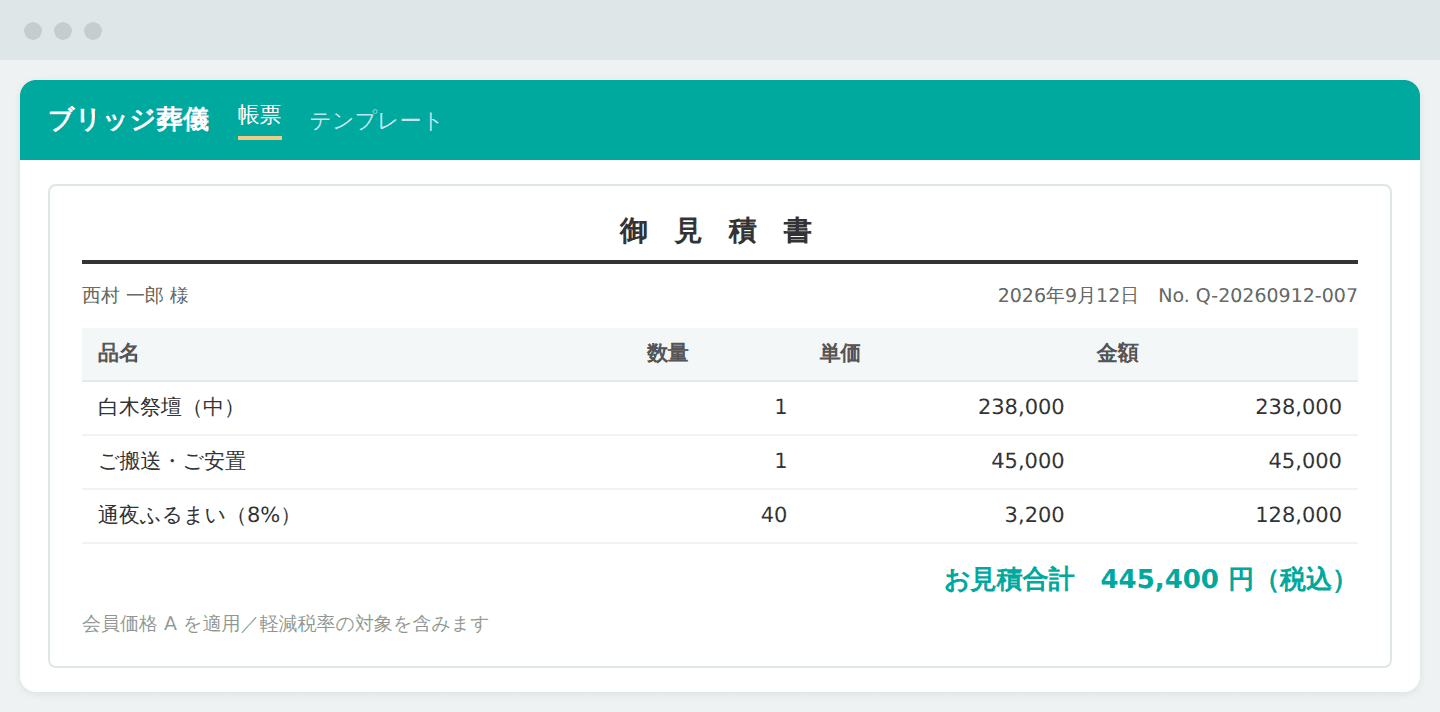The height and width of the screenshot is (712, 1440).
Task: Switch to the テンプレート tab
Action: tap(376, 121)
